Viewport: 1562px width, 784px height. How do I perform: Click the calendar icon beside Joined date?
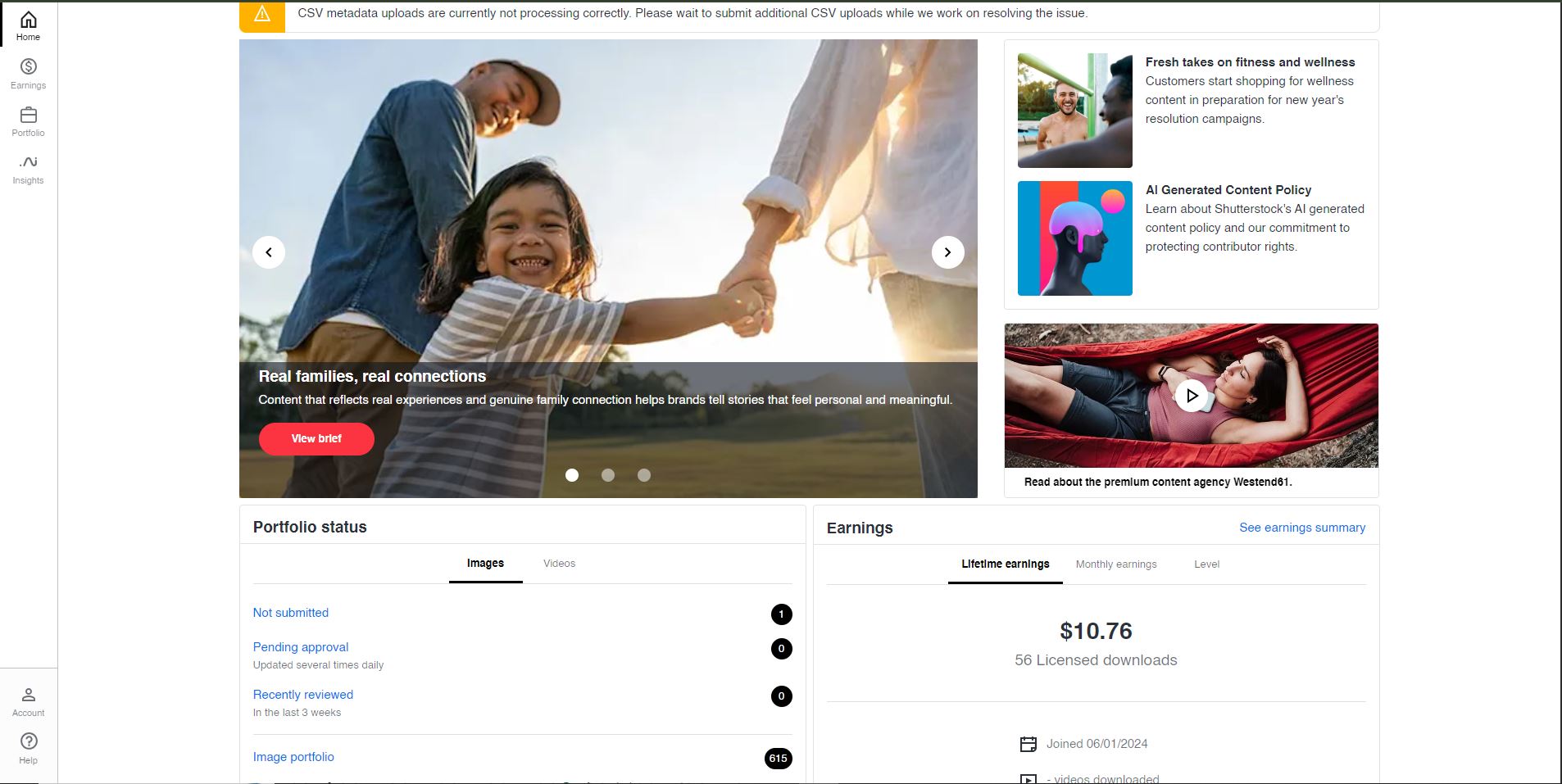[x=1028, y=744]
